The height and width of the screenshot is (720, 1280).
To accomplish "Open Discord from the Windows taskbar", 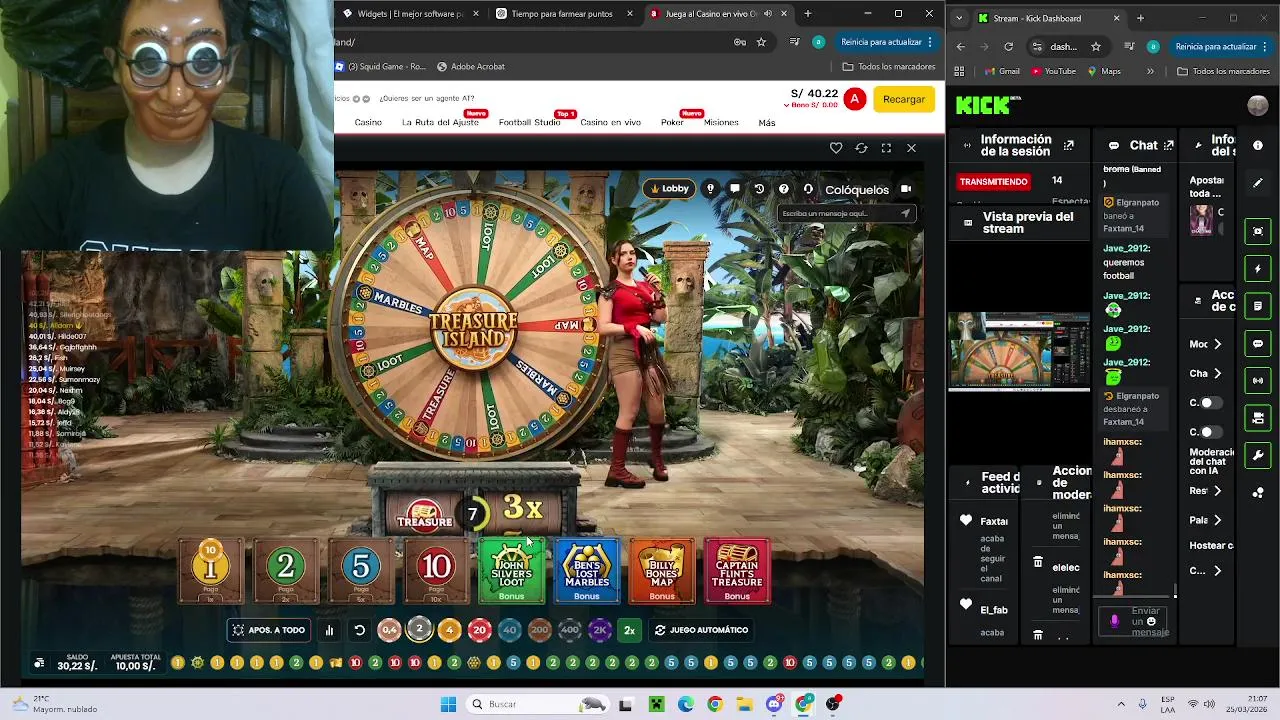I will click(774, 704).
